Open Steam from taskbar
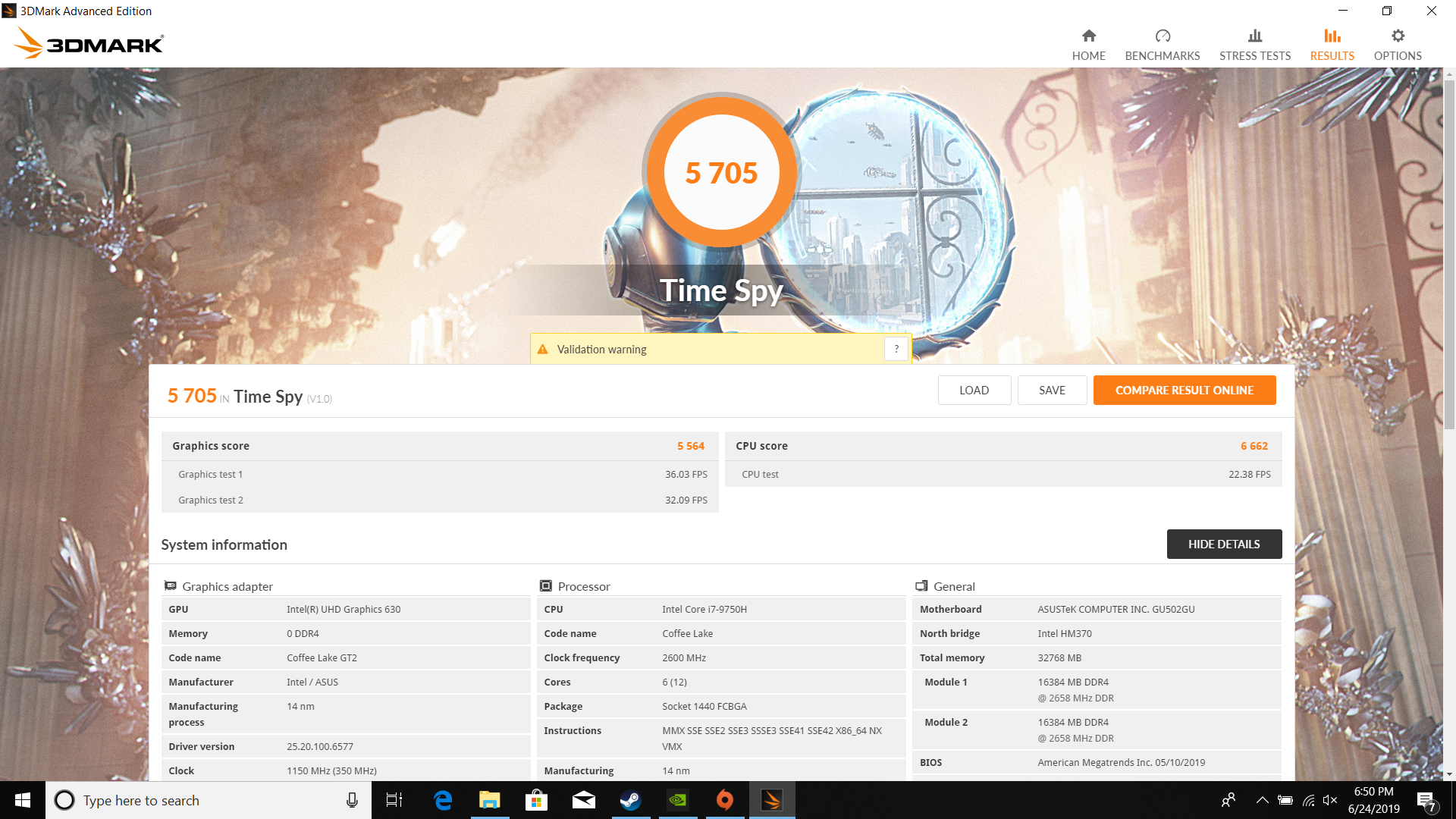1456x819 pixels. pyautogui.click(x=631, y=800)
